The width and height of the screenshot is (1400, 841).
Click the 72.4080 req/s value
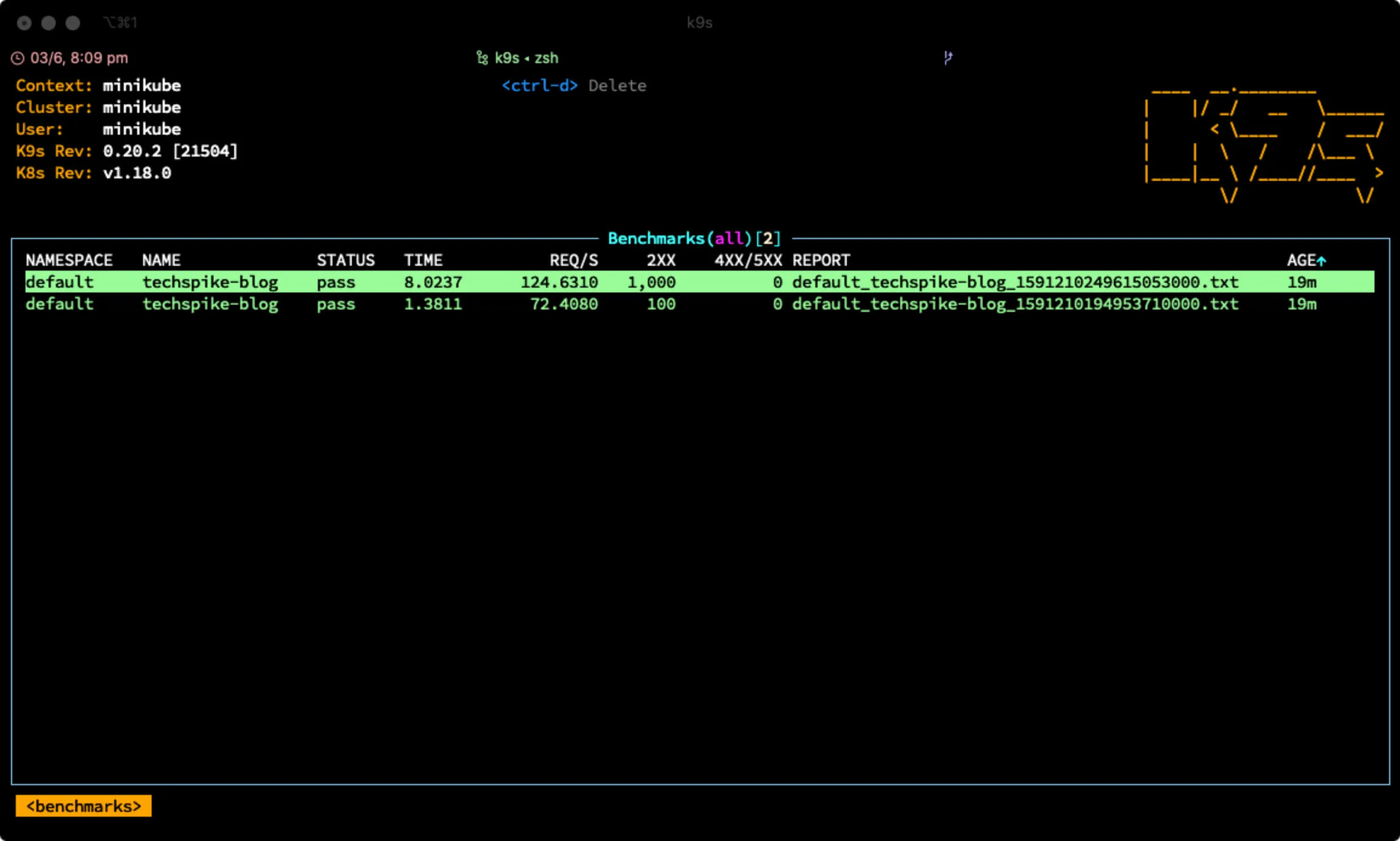(x=564, y=304)
